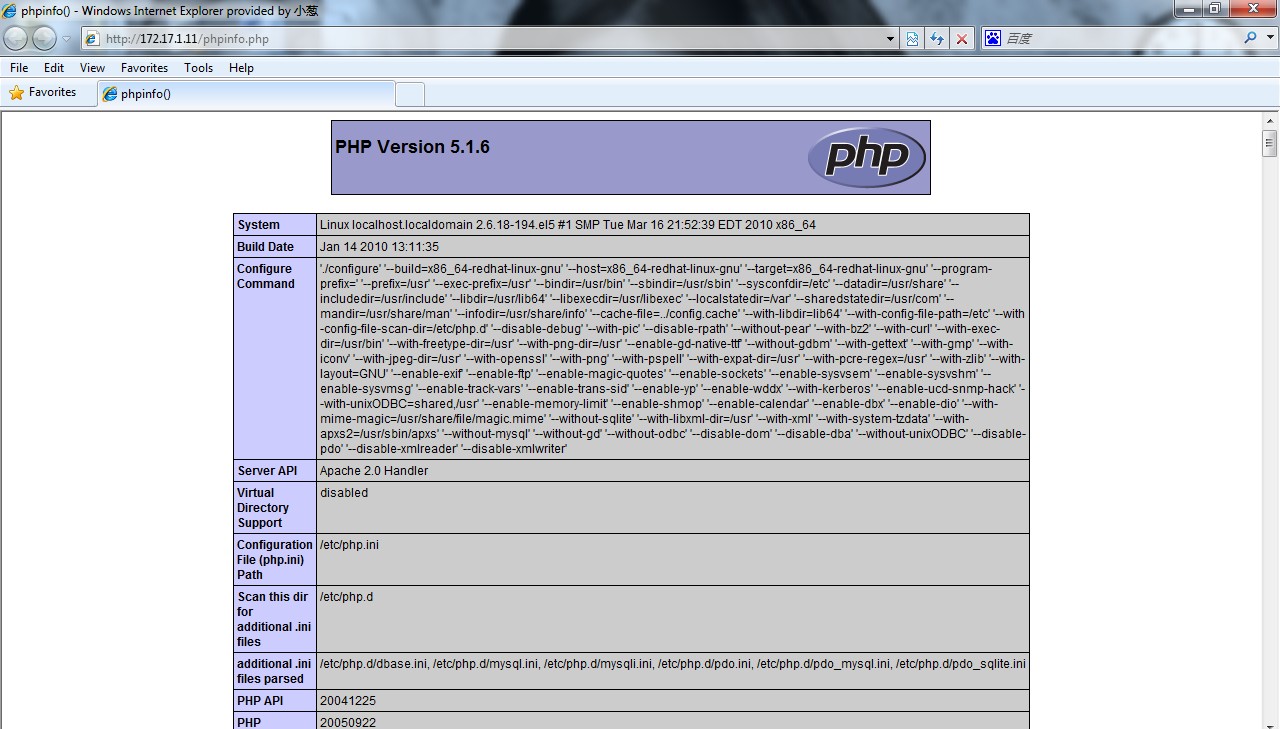This screenshot has width=1280, height=729.
Task: Open the Tools menu
Action: coord(199,68)
